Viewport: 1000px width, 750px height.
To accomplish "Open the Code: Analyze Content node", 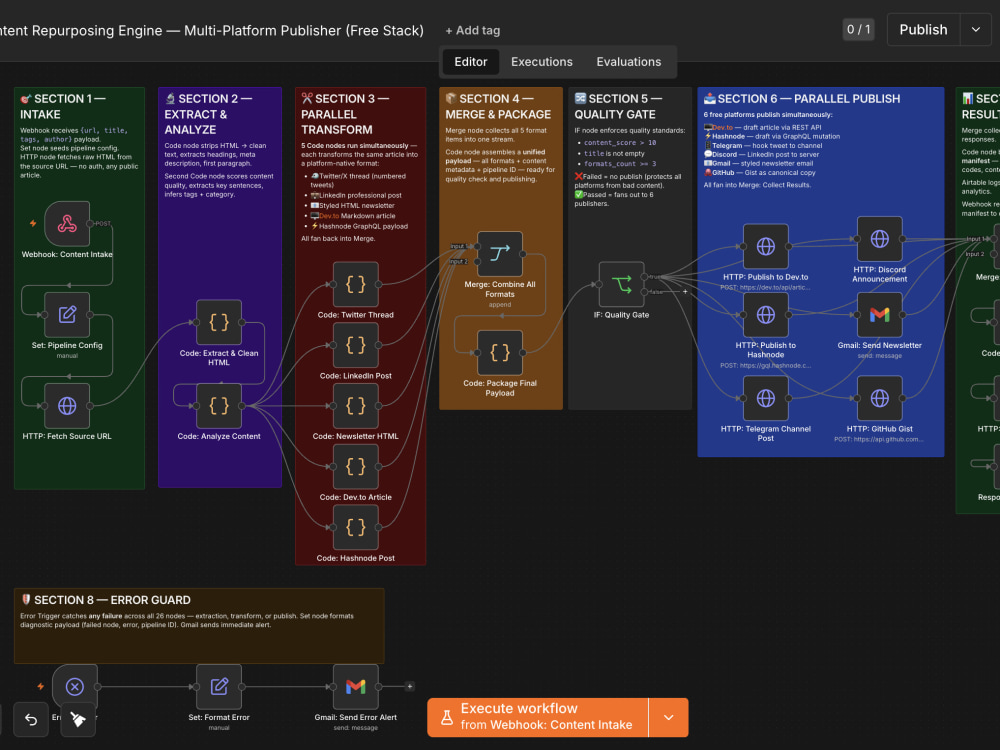I will [x=219, y=406].
